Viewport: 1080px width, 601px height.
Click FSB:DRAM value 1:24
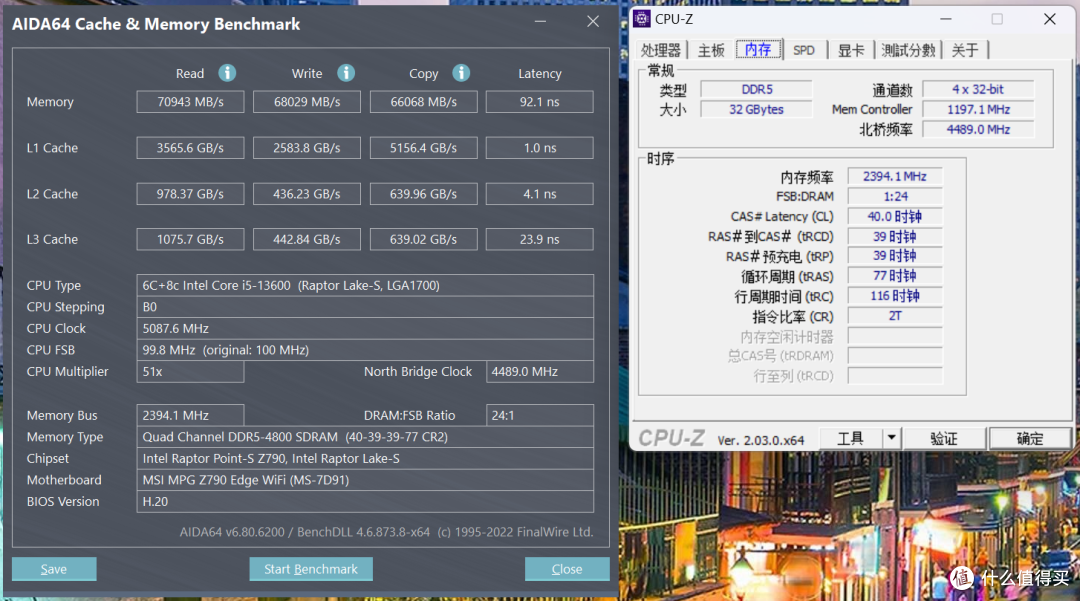click(x=895, y=196)
